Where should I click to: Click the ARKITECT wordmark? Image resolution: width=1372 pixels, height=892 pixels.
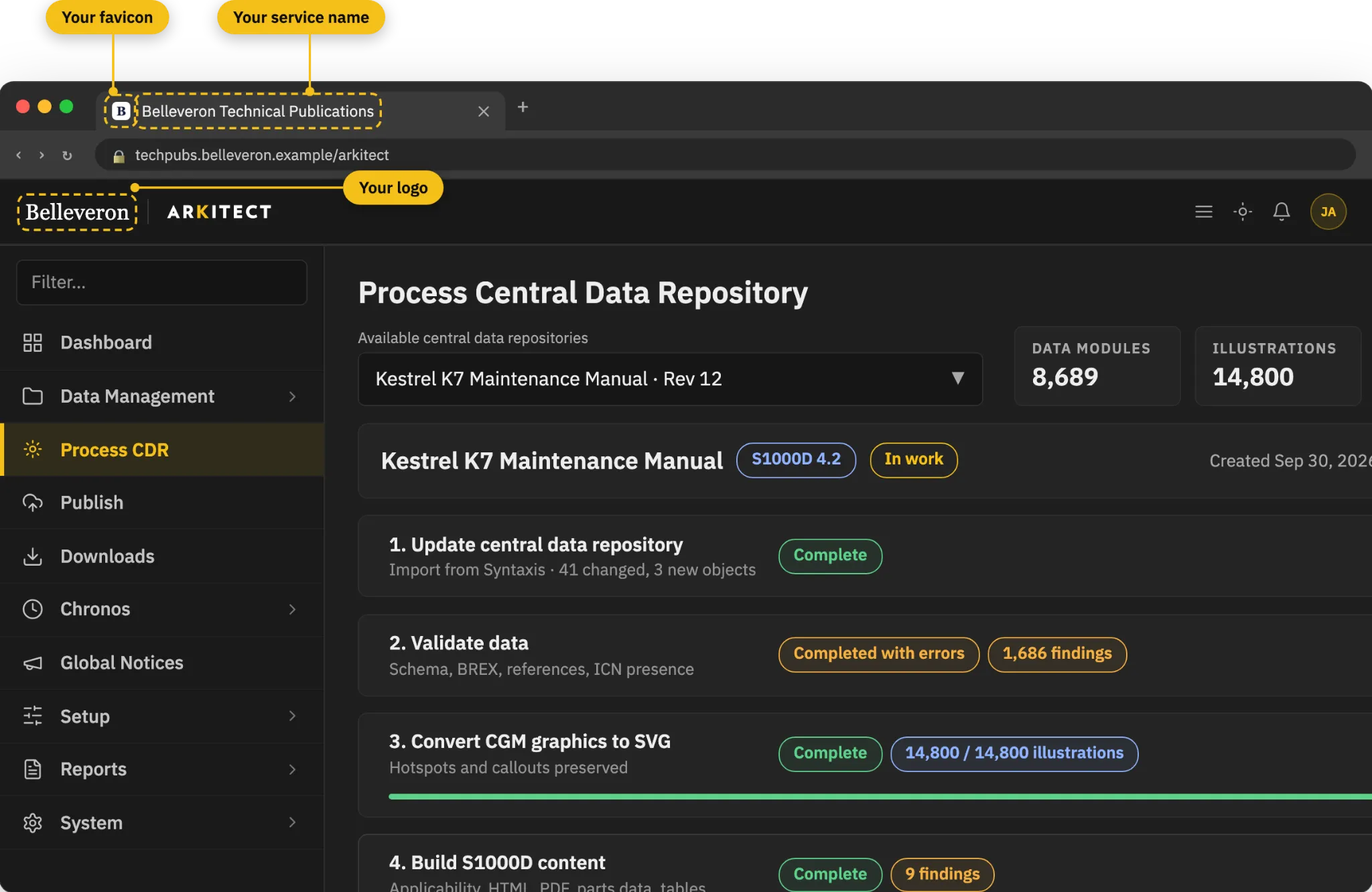[220, 212]
